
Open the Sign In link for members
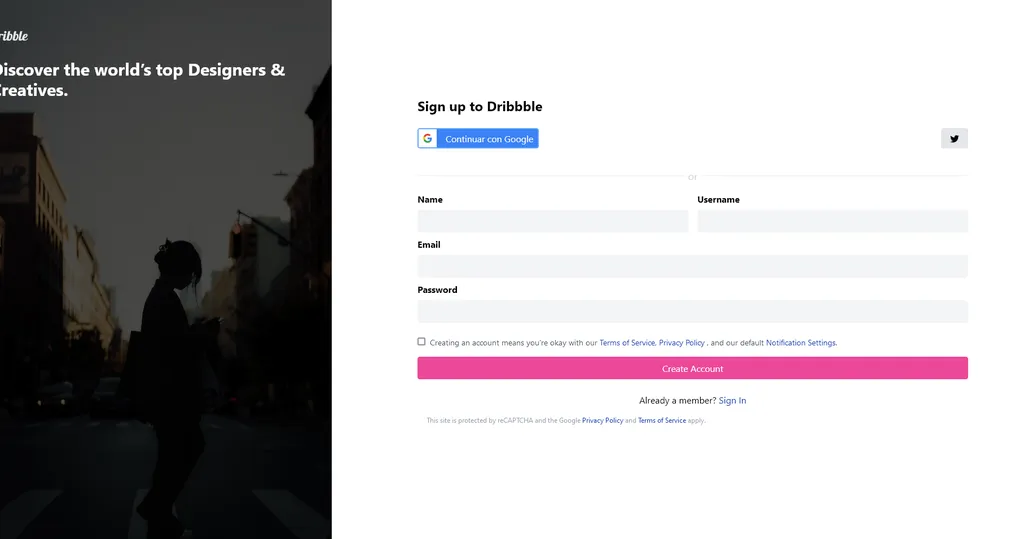pyautogui.click(x=732, y=400)
